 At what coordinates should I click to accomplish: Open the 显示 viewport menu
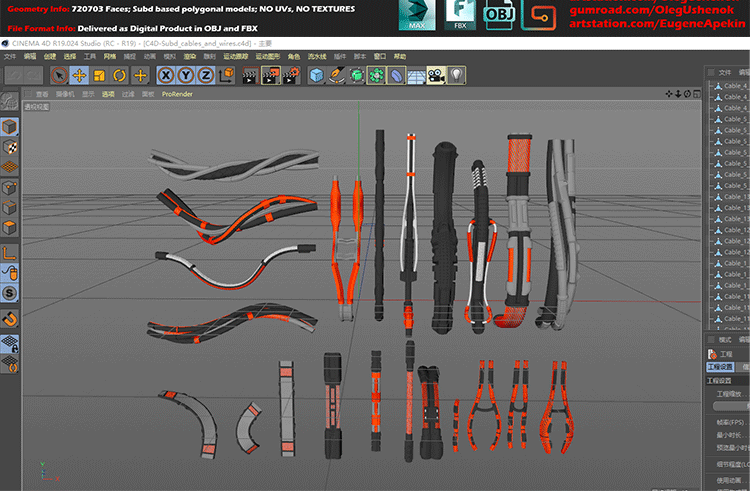[88, 93]
